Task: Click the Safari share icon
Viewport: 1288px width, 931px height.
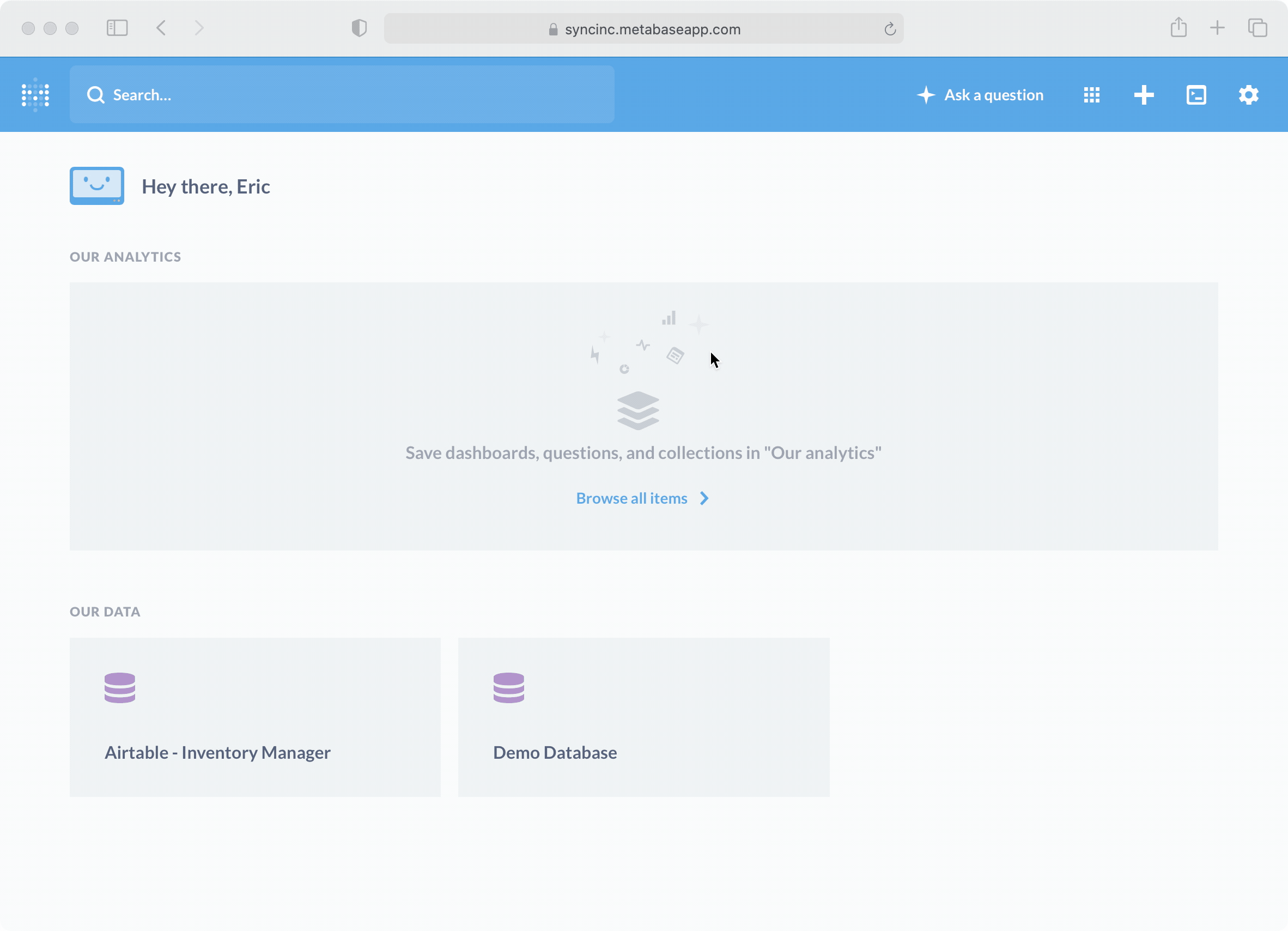Action: [1178, 27]
